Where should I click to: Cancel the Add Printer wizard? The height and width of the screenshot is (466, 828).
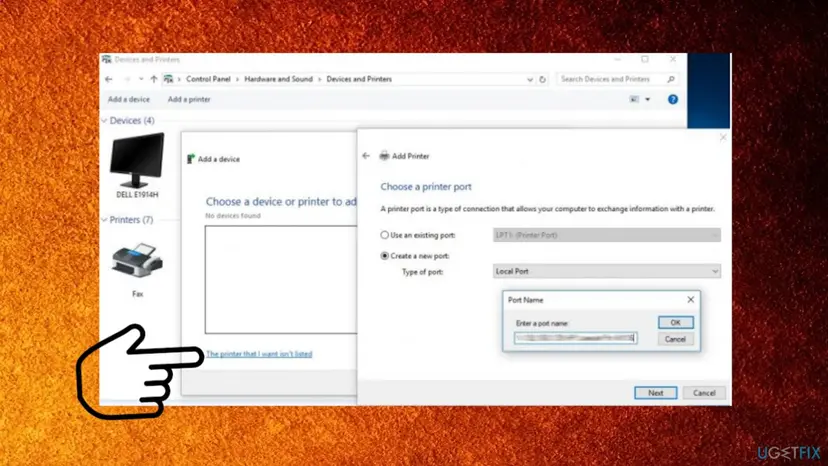pyautogui.click(x=704, y=393)
